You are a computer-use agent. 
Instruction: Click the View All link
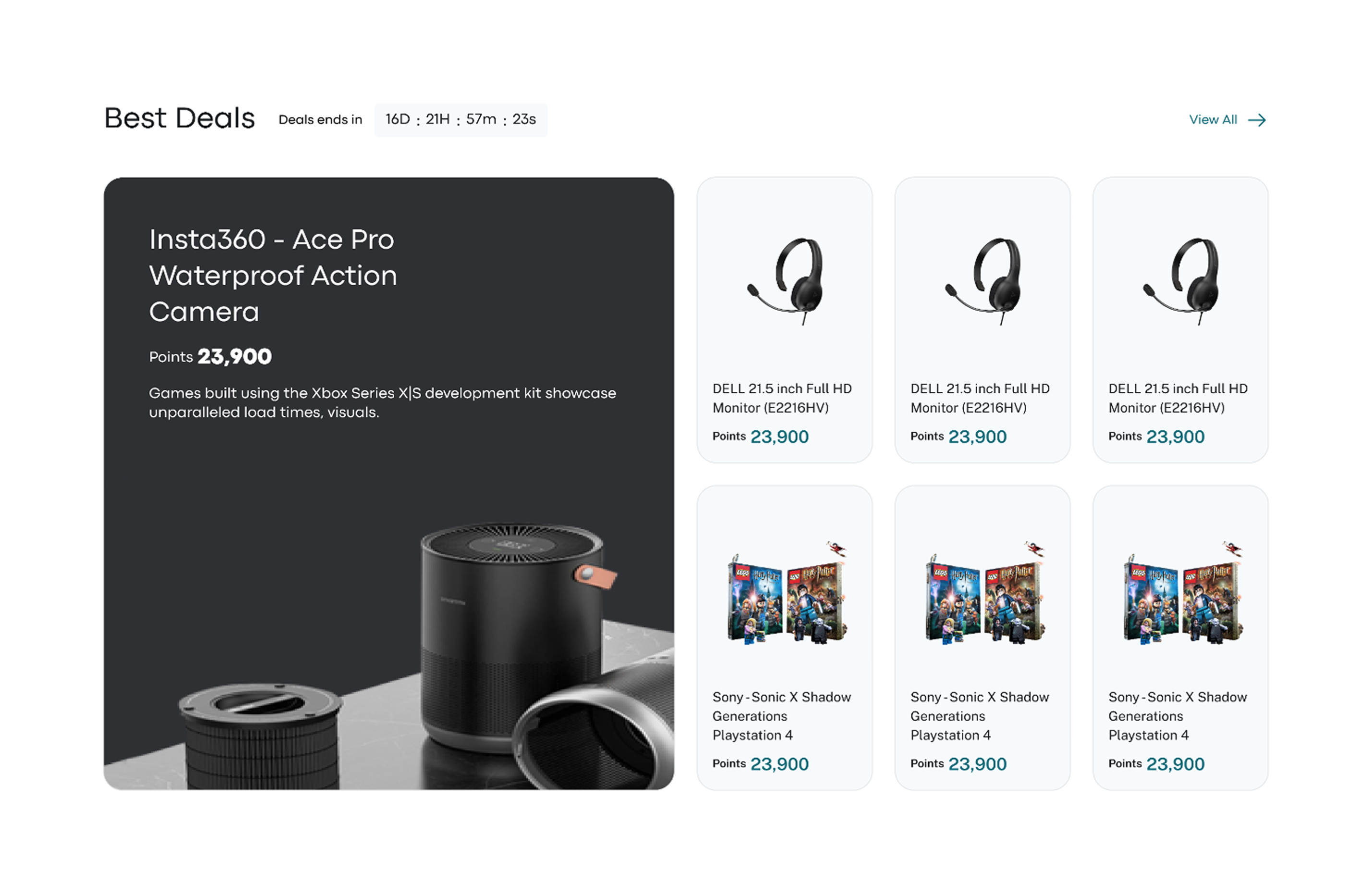[1213, 120]
